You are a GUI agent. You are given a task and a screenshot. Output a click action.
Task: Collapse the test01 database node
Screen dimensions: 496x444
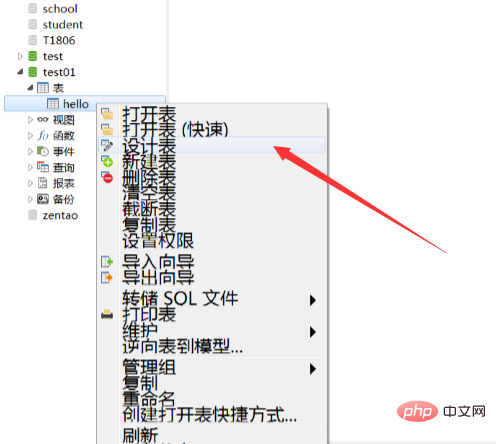21,72
